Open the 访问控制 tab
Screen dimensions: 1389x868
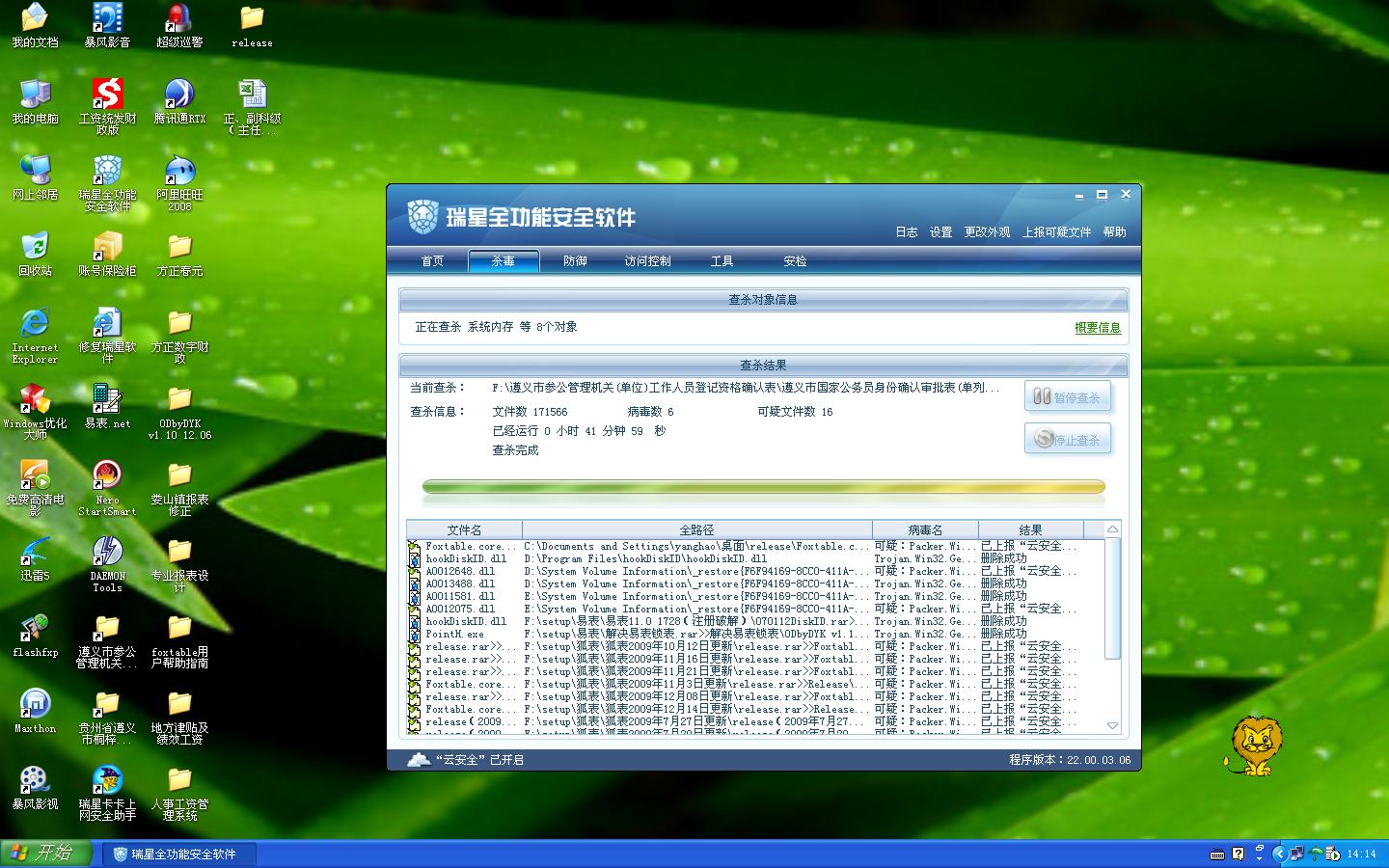coord(647,261)
